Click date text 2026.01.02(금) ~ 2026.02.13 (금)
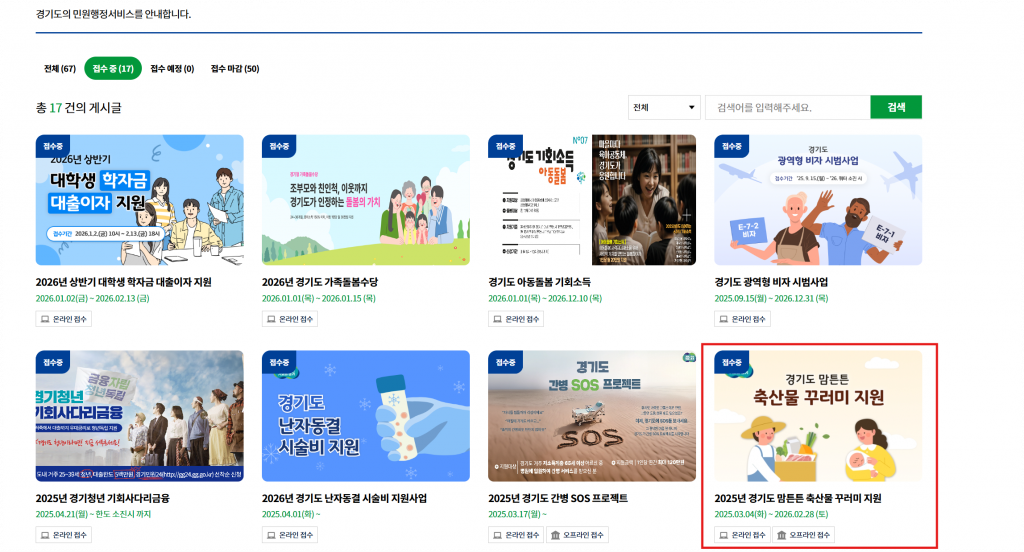Image resolution: width=1024 pixels, height=552 pixels. (93, 299)
